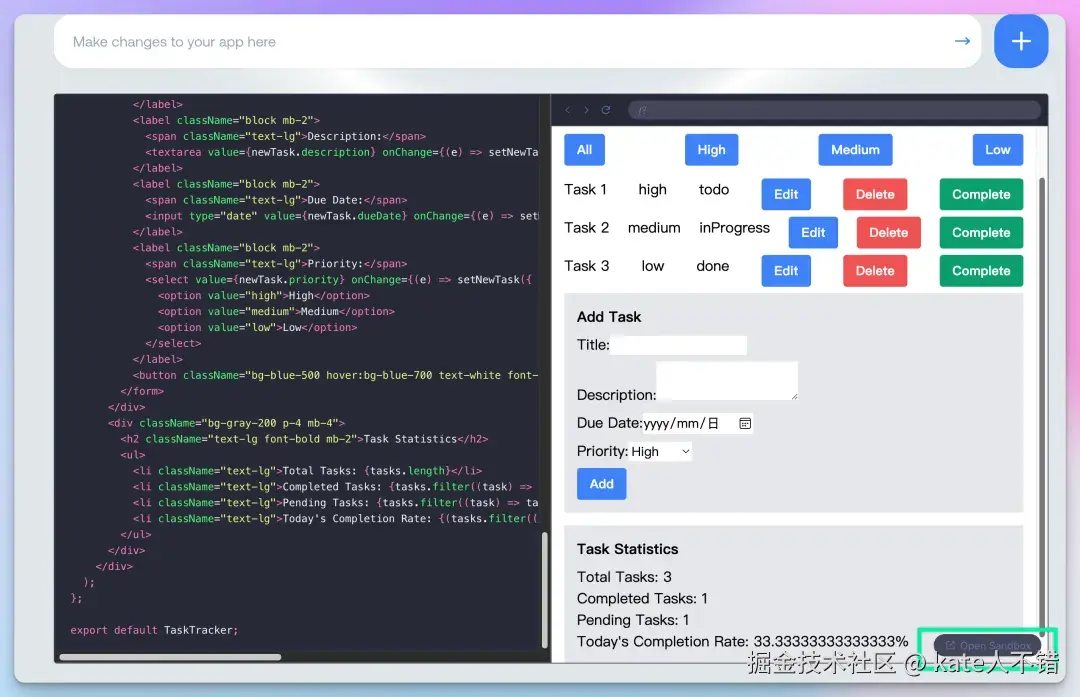Image resolution: width=1080 pixels, height=697 pixels.
Task: Open the calendar picker icon
Action: coord(745,423)
